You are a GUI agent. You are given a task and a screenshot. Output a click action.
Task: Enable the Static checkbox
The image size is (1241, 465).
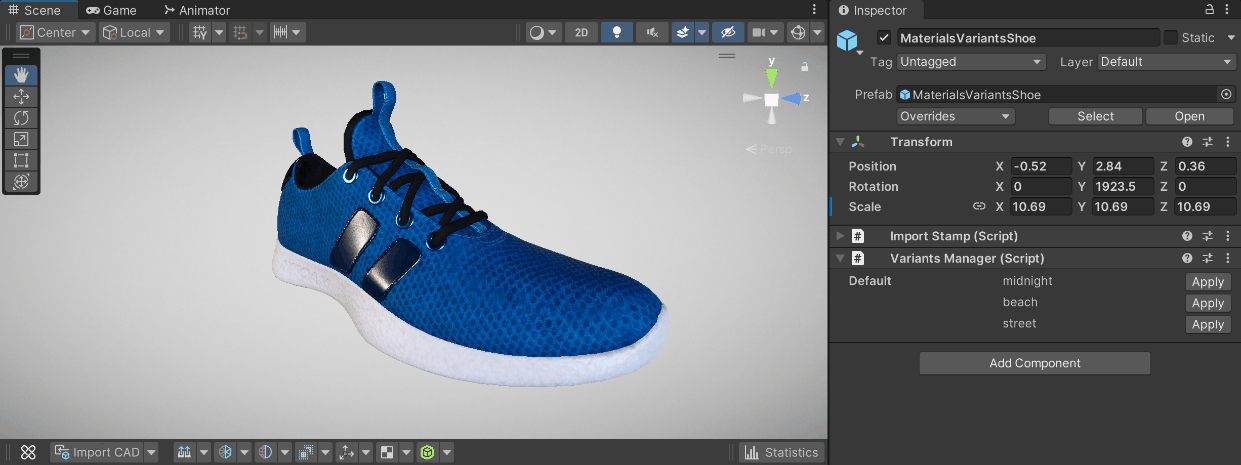pyautogui.click(x=1170, y=38)
